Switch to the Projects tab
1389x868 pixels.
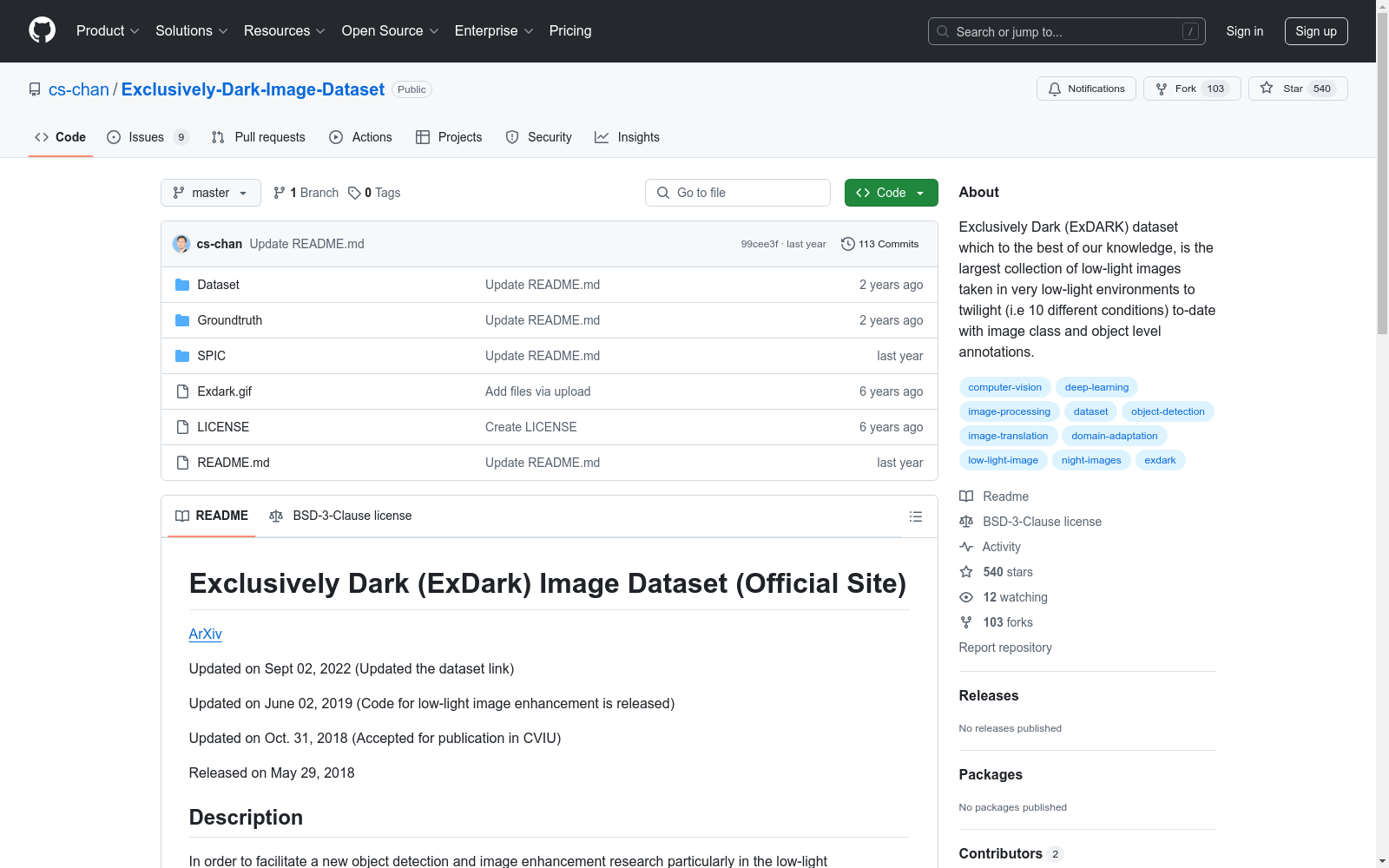point(449,137)
